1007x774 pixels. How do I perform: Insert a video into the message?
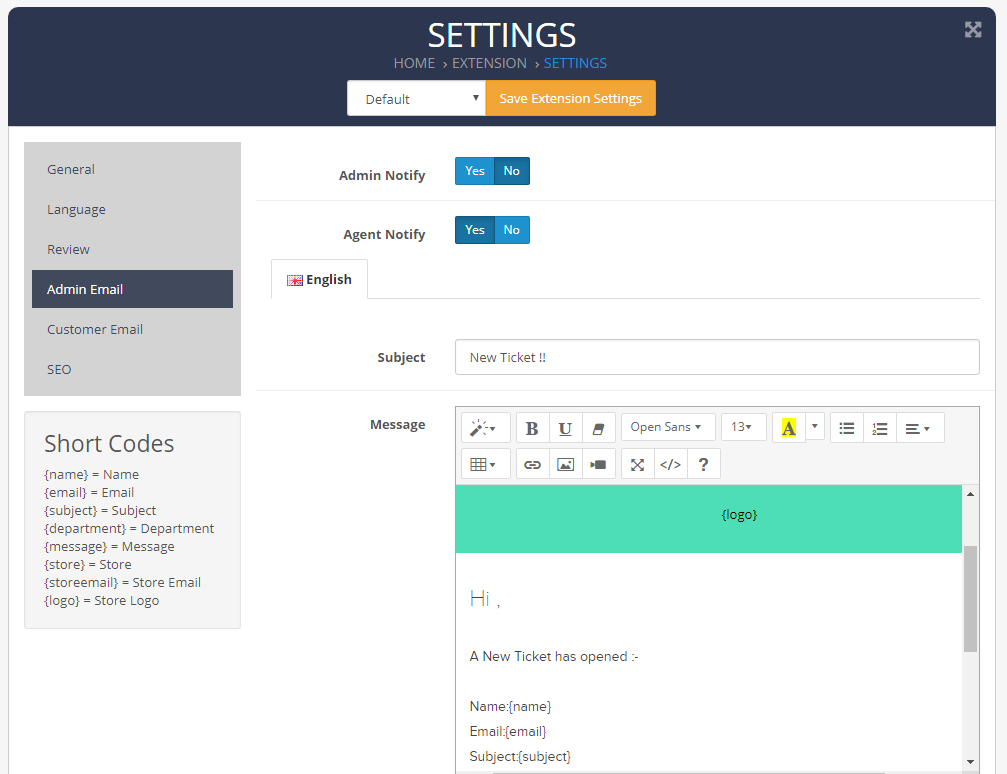coord(598,464)
